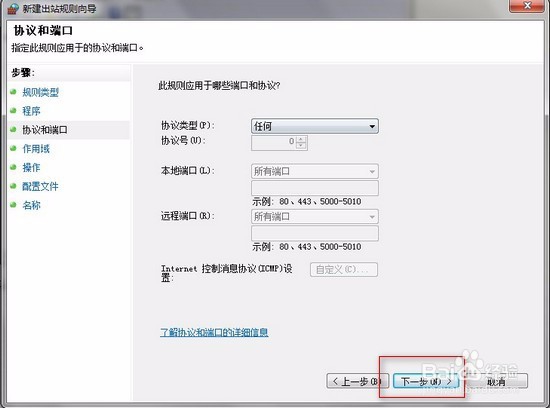Select the 操作 step
The height and width of the screenshot is (408, 550).
point(31,167)
